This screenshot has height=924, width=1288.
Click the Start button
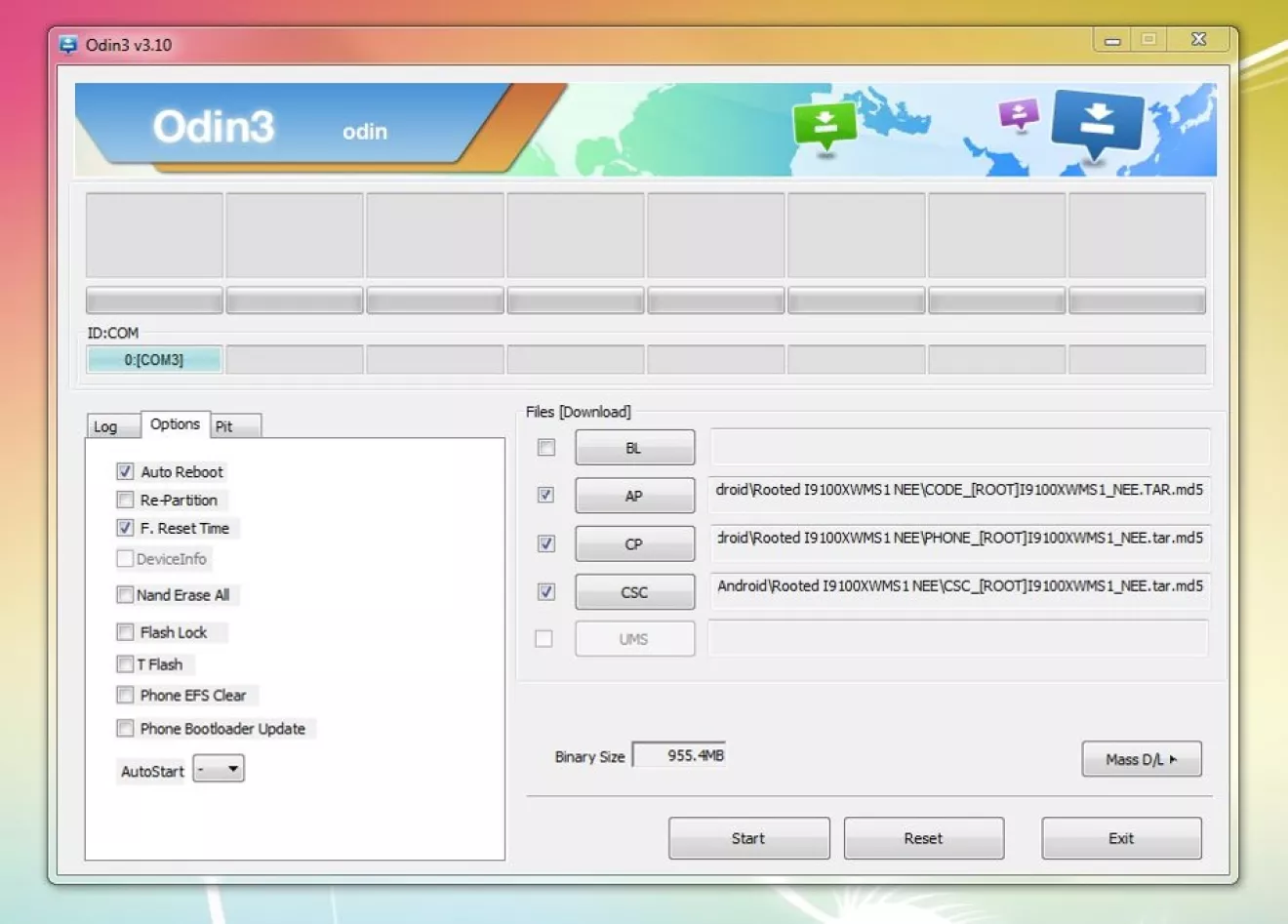(x=749, y=838)
